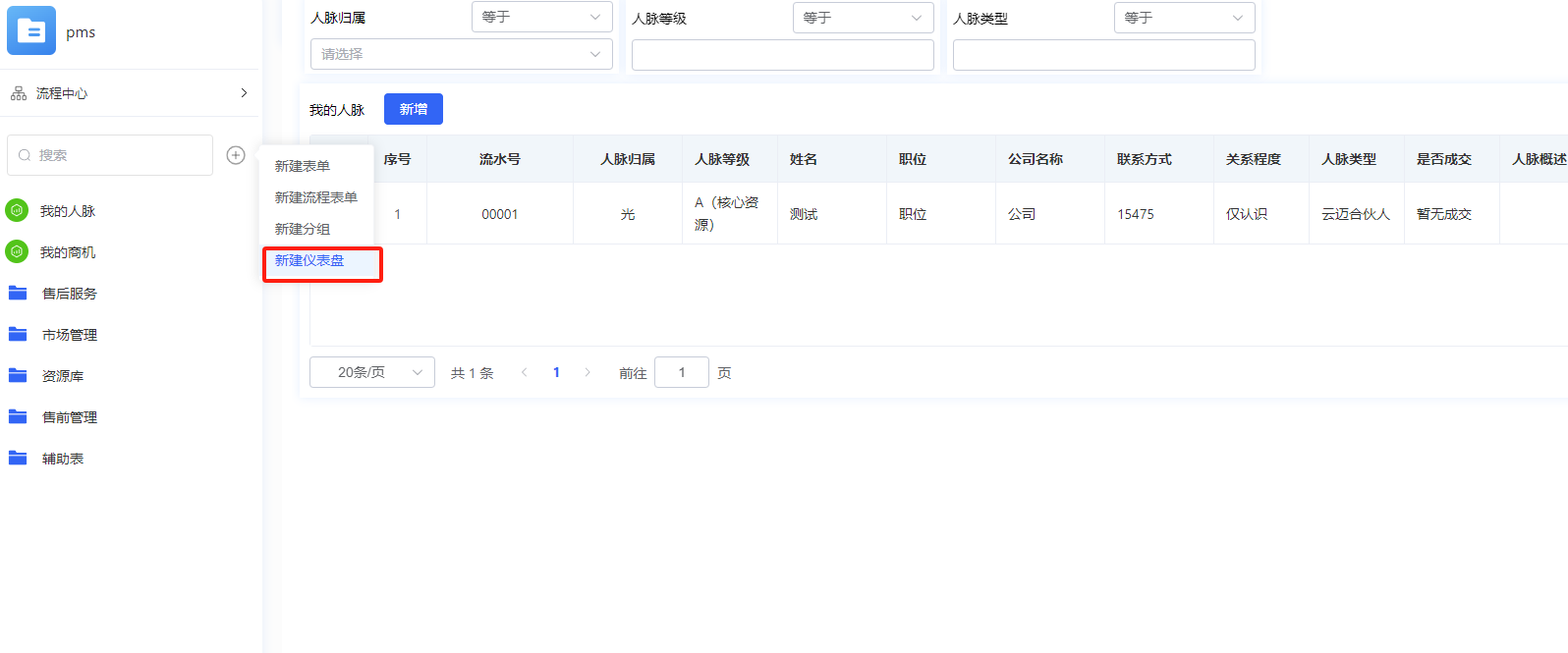Click the plus icon beside search box
1568x653 pixels.
236,155
